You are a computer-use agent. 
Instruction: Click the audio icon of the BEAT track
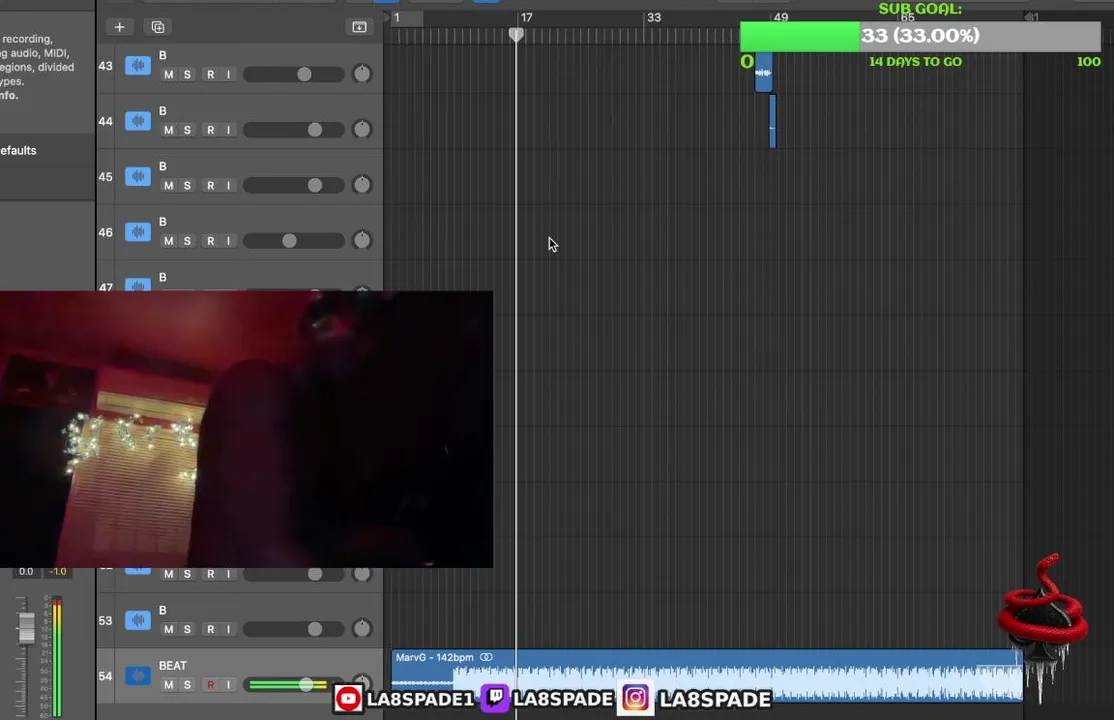(138, 675)
